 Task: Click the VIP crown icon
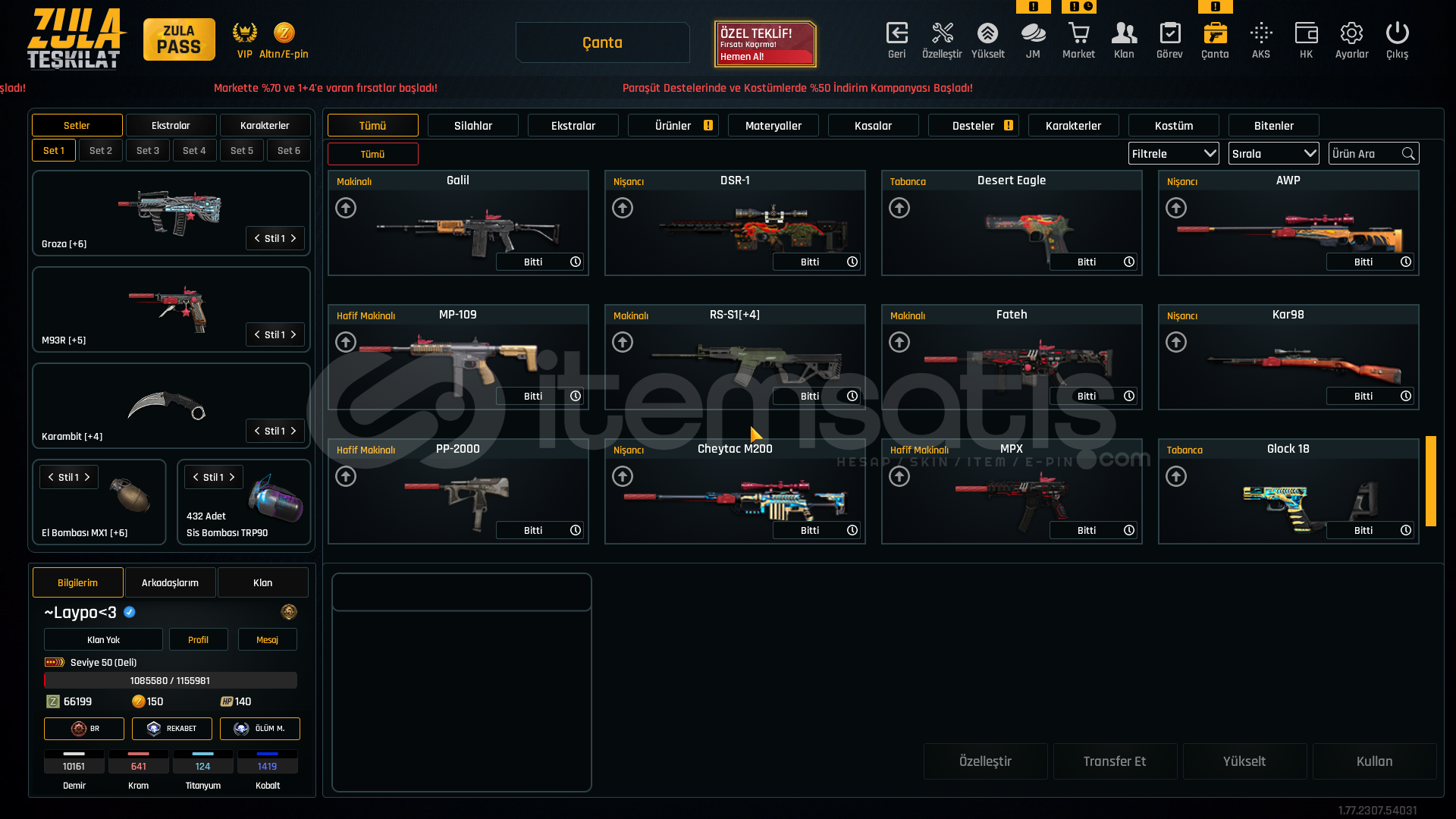click(244, 33)
